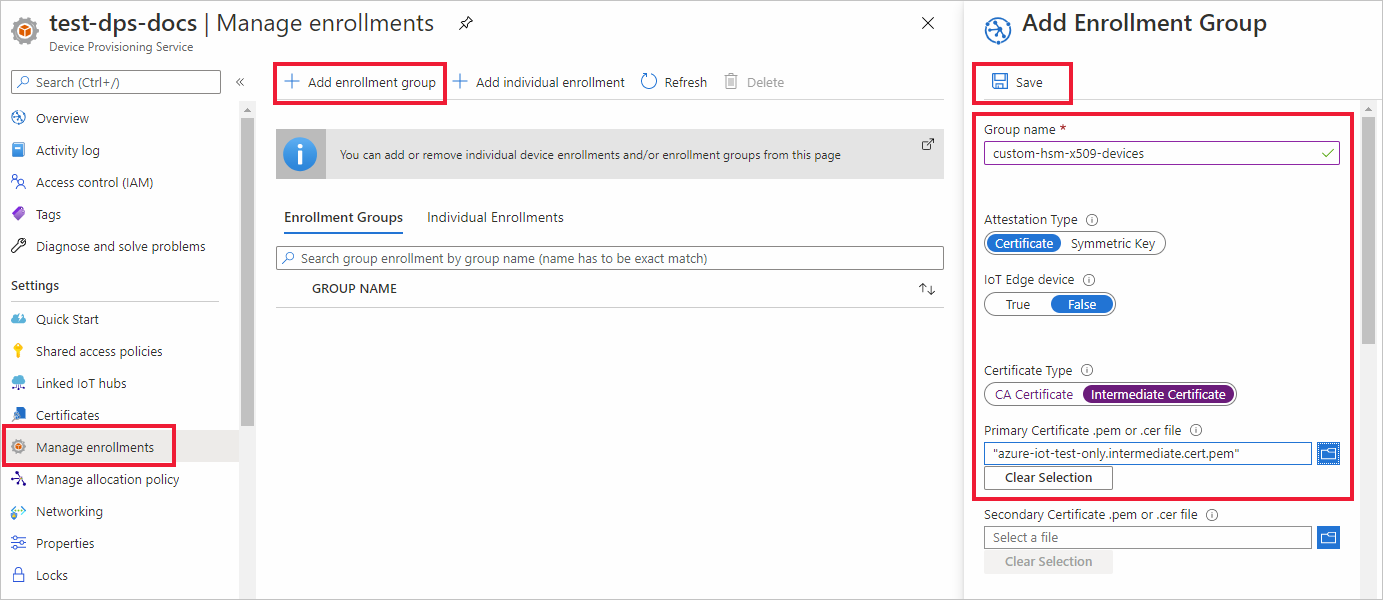This screenshot has width=1383, height=600.
Task: Clear the Primary Certificate selection
Action: (x=1048, y=478)
